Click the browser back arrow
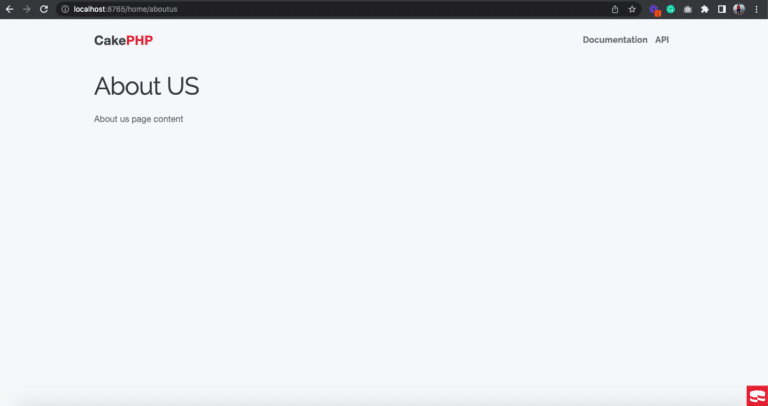The image size is (768, 406). coord(10,9)
